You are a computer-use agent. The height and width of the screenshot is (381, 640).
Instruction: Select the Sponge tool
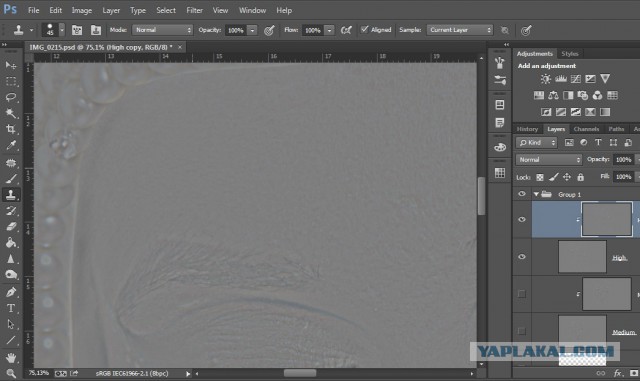pos(11,274)
